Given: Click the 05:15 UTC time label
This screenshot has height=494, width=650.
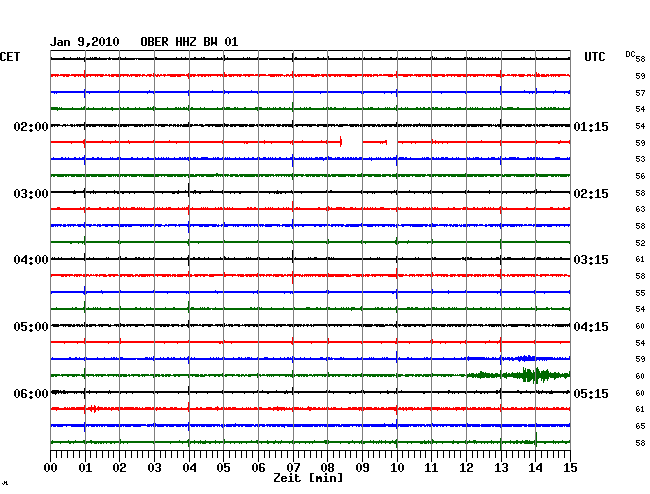Looking at the screenshot, I should tap(591, 393).
